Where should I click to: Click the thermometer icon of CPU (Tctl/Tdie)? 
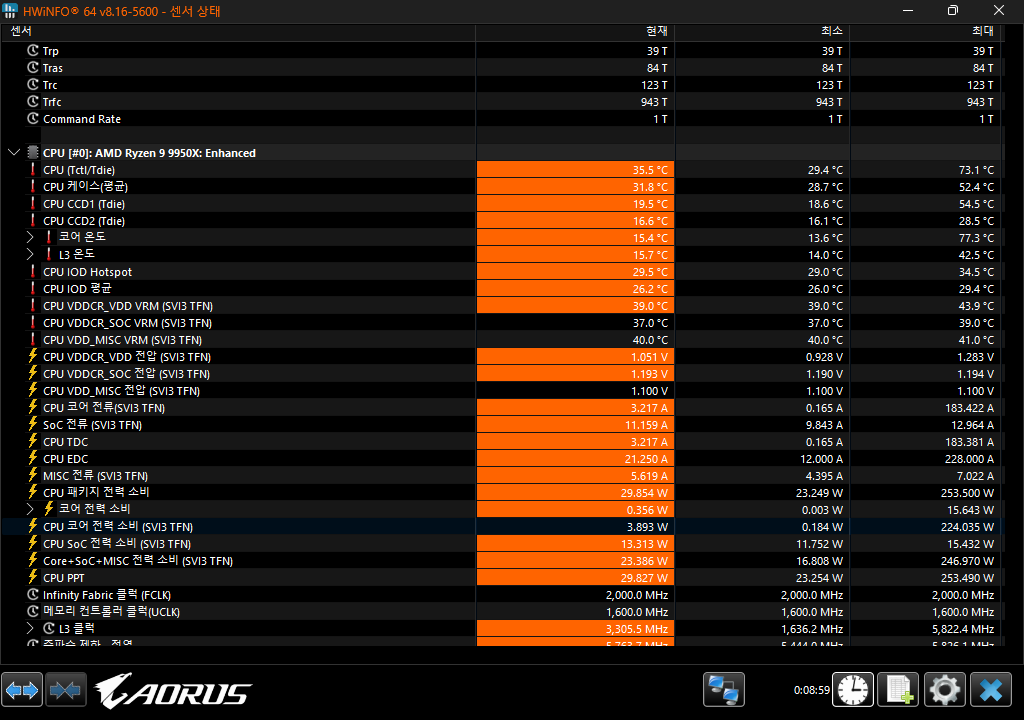pyautogui.click(x=33, y=169)
